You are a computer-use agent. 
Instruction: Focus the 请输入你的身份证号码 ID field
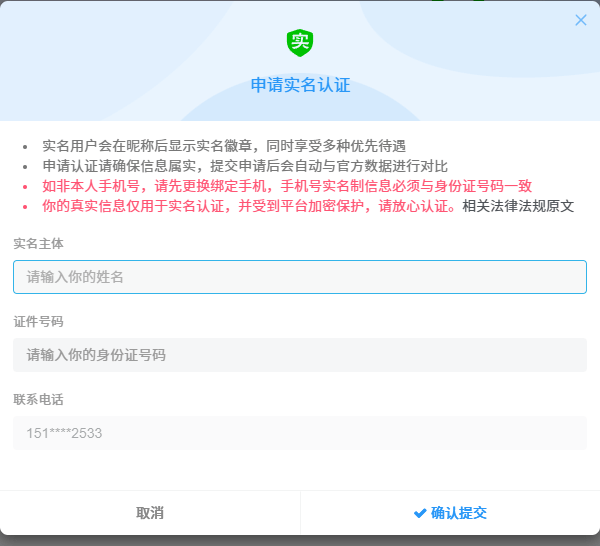tap(300, 355)
